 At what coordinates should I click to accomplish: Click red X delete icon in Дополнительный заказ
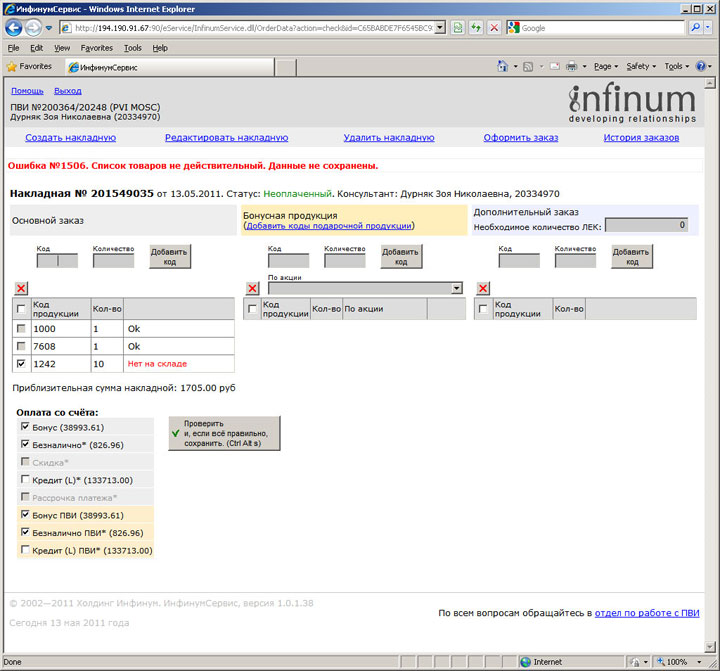click(483, 288)
